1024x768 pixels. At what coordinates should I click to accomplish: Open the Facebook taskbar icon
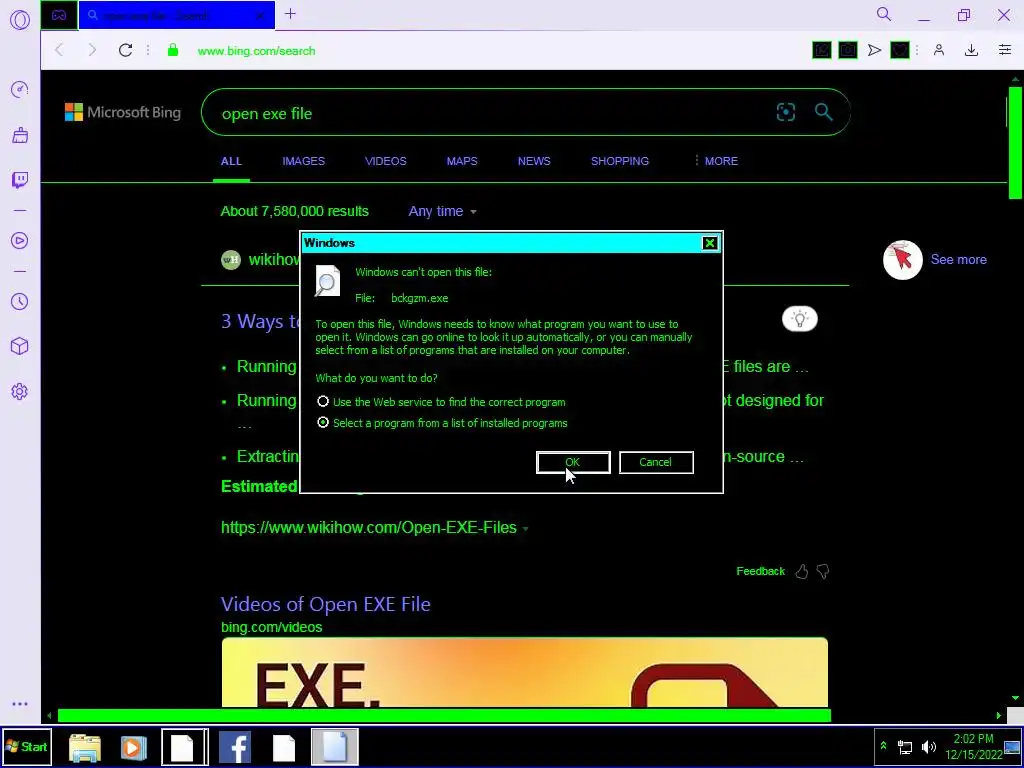click(234, 747)
